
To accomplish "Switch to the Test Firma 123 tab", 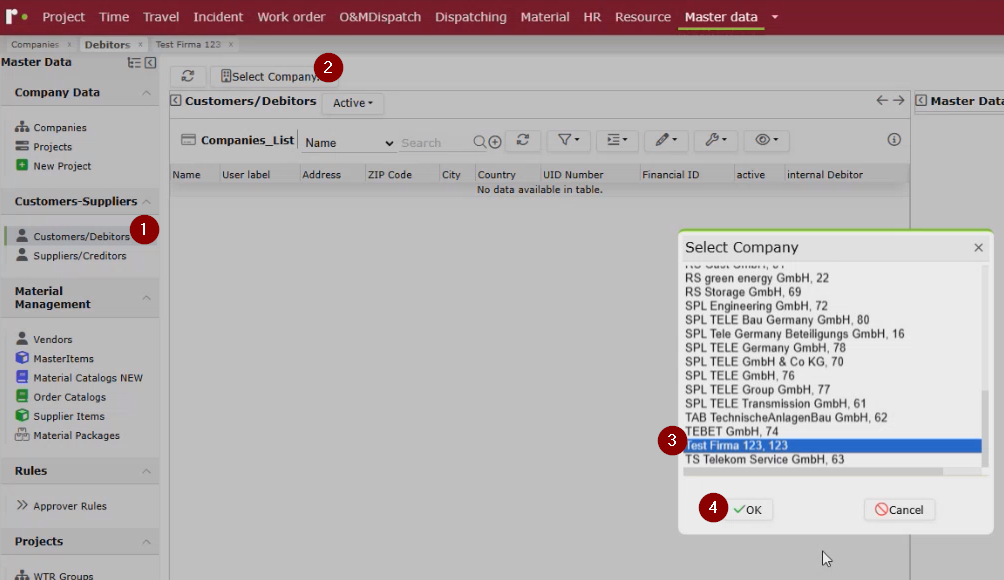I will pos(188,44).
